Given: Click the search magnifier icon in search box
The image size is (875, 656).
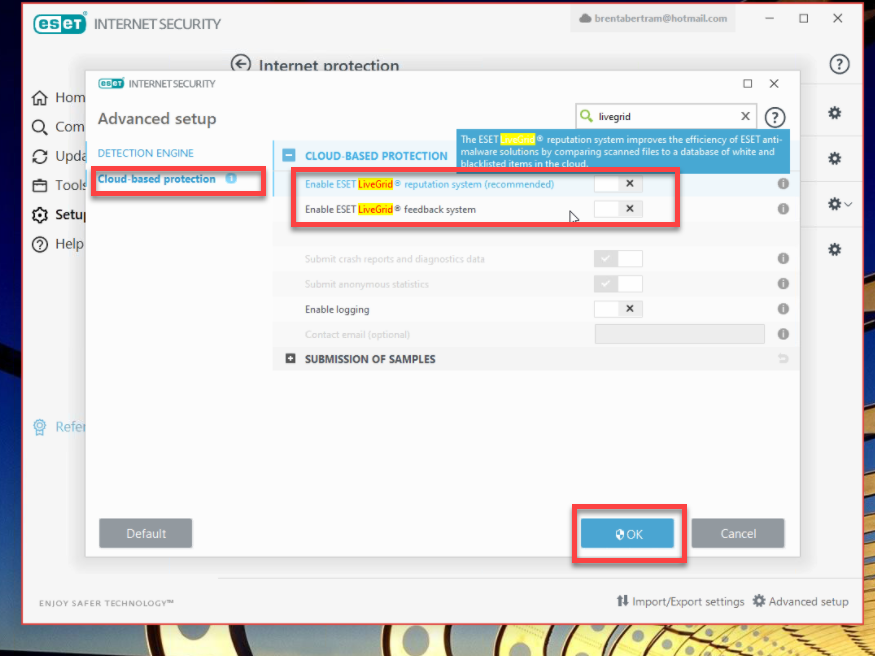Looking at the screenshot, I should [586, 116].
